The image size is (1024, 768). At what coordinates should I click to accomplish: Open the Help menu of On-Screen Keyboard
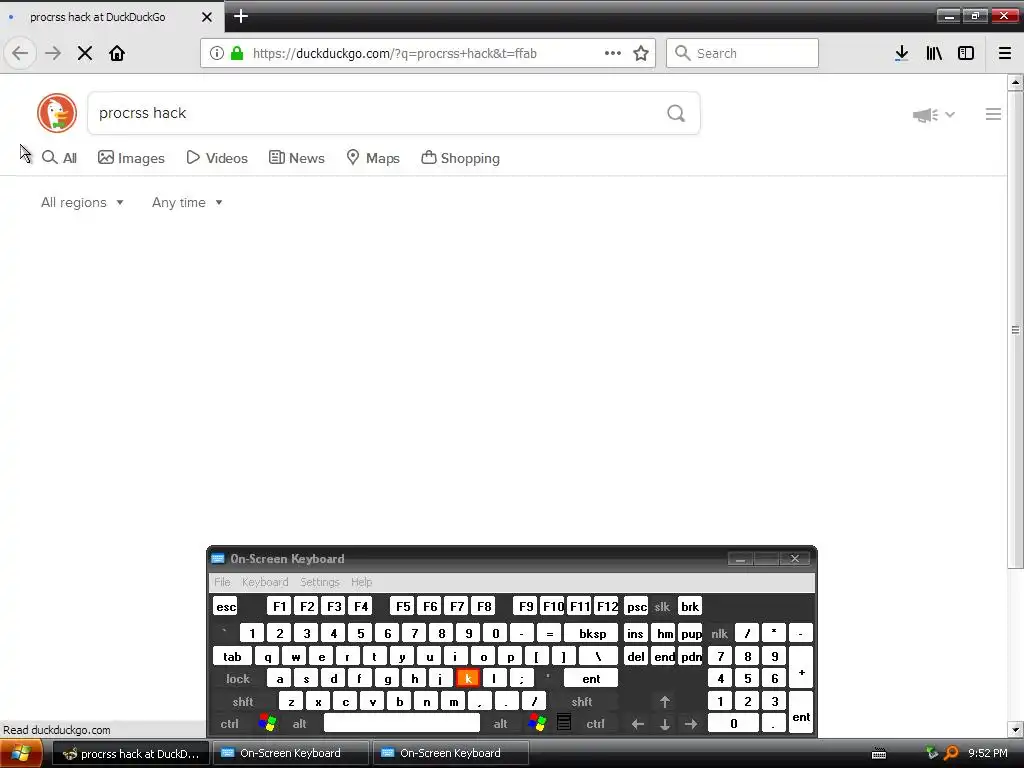click(361, 582)
